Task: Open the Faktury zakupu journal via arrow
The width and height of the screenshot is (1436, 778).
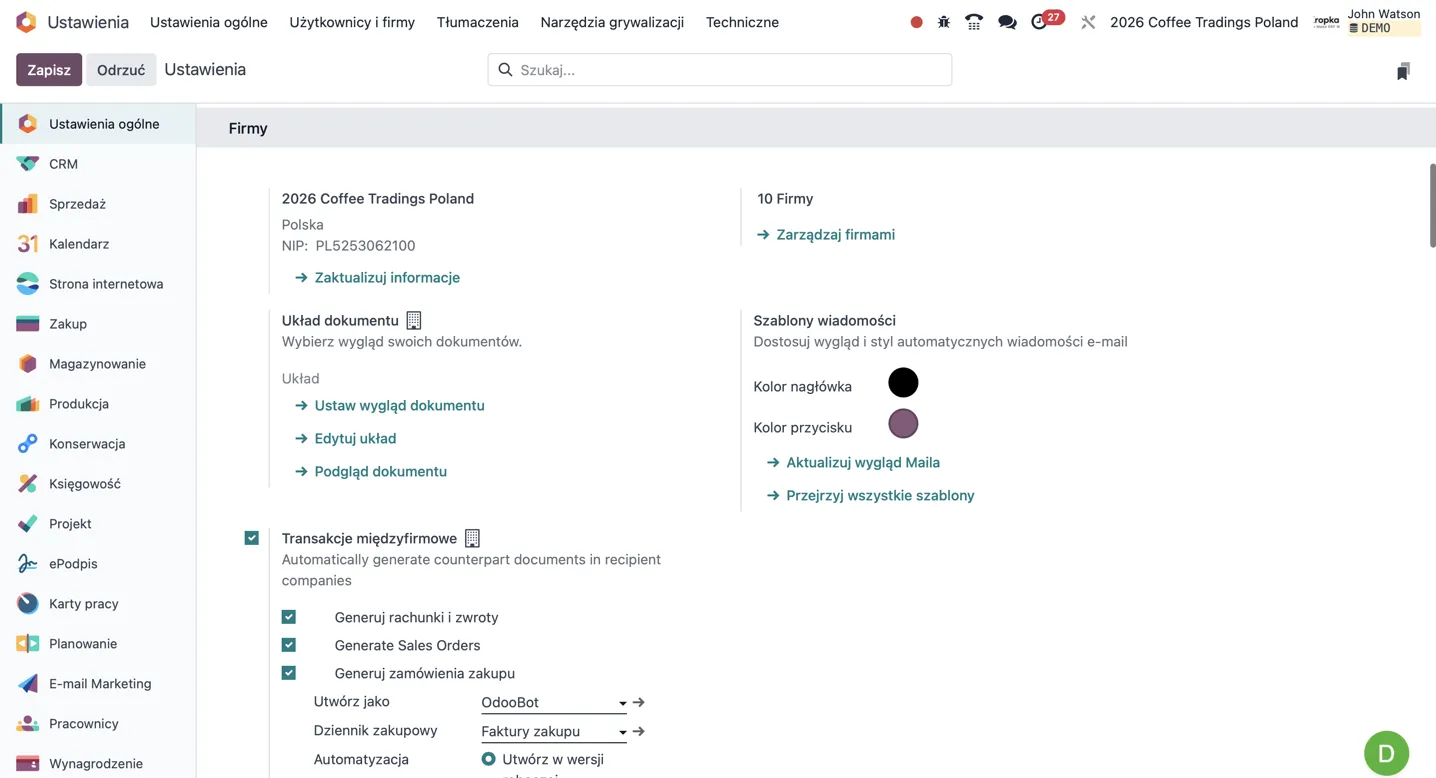Action: (x=639, y=732)
